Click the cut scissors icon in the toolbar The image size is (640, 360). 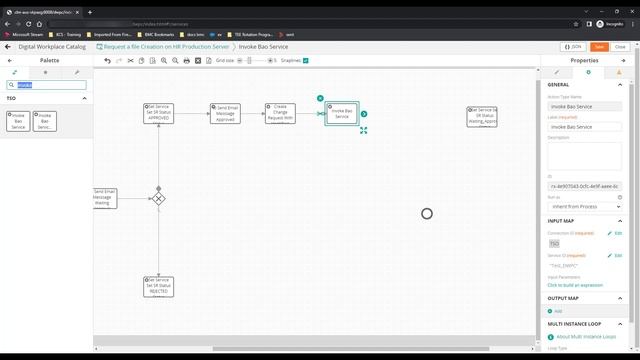130,60
